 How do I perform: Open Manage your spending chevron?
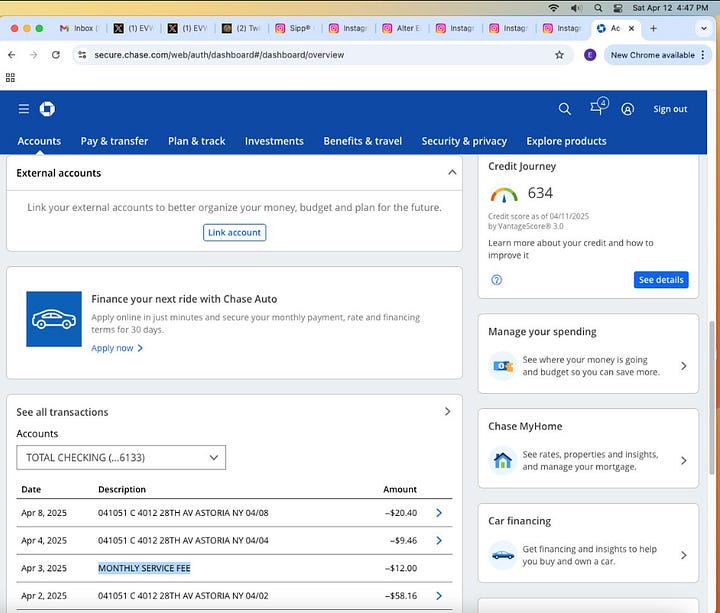click(x=683, y=366)
